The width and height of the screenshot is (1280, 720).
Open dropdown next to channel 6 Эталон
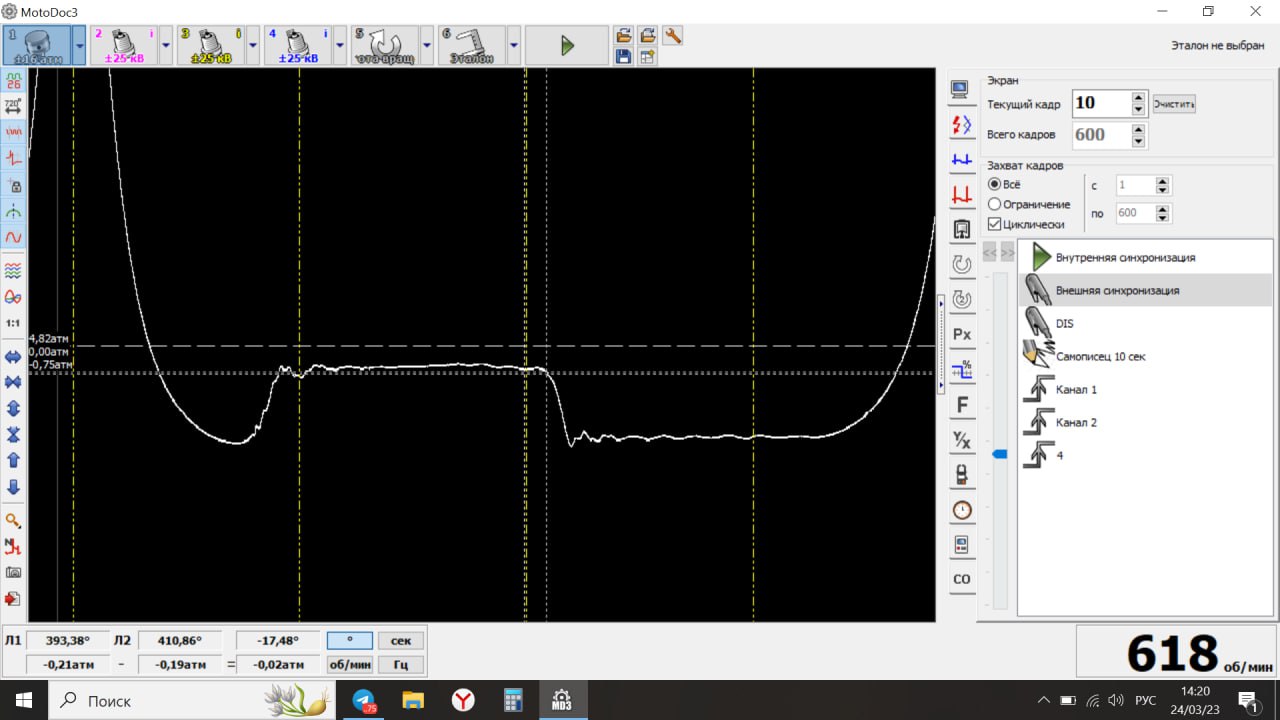(x=514, y=46)
